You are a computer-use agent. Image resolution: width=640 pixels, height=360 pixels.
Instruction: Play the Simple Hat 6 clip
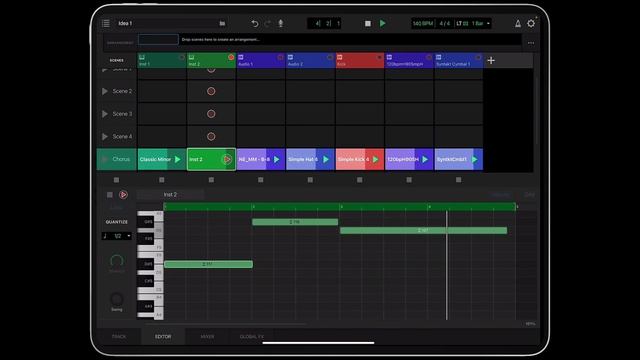(x=326, y=159)
